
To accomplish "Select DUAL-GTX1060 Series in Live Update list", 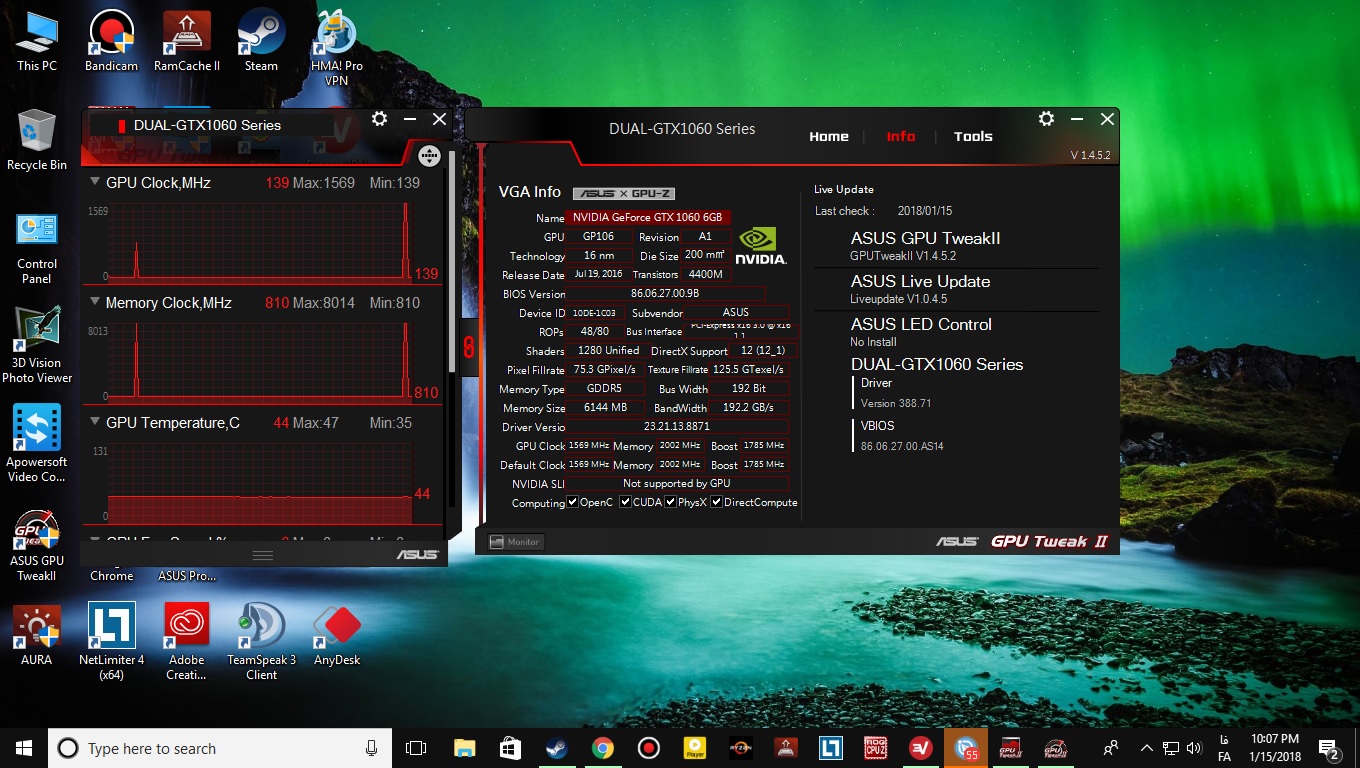I will (x=937, y=364).
